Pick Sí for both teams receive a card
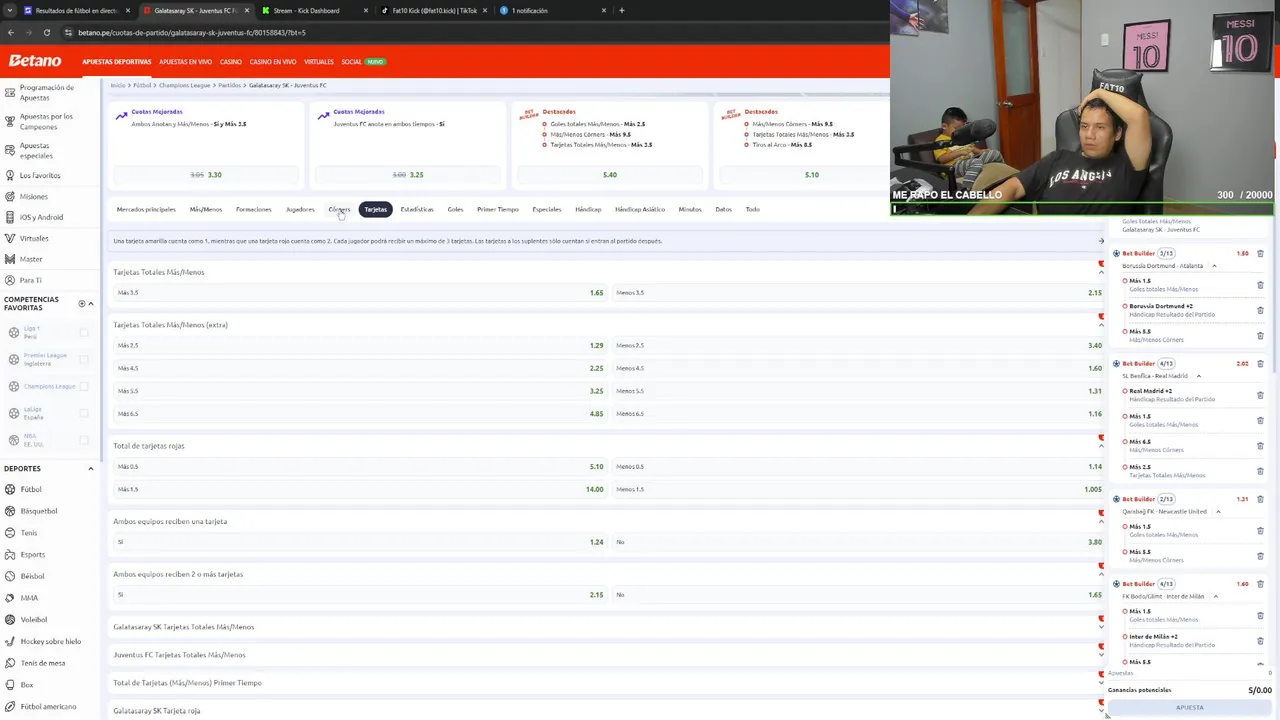 point(360,542)
